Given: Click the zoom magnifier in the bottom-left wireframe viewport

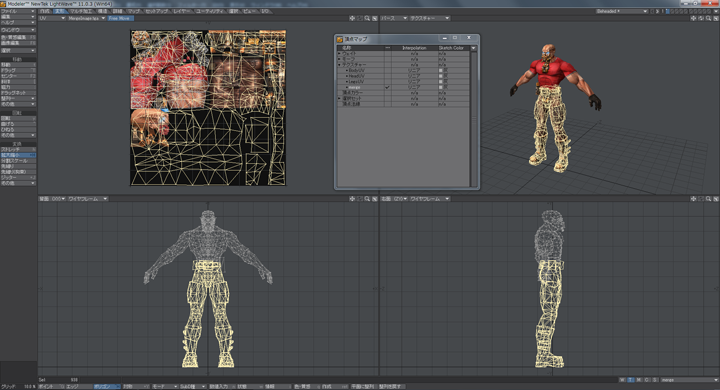Looking at the screenshot, I should pyautogui.click(x=367, y=199).
